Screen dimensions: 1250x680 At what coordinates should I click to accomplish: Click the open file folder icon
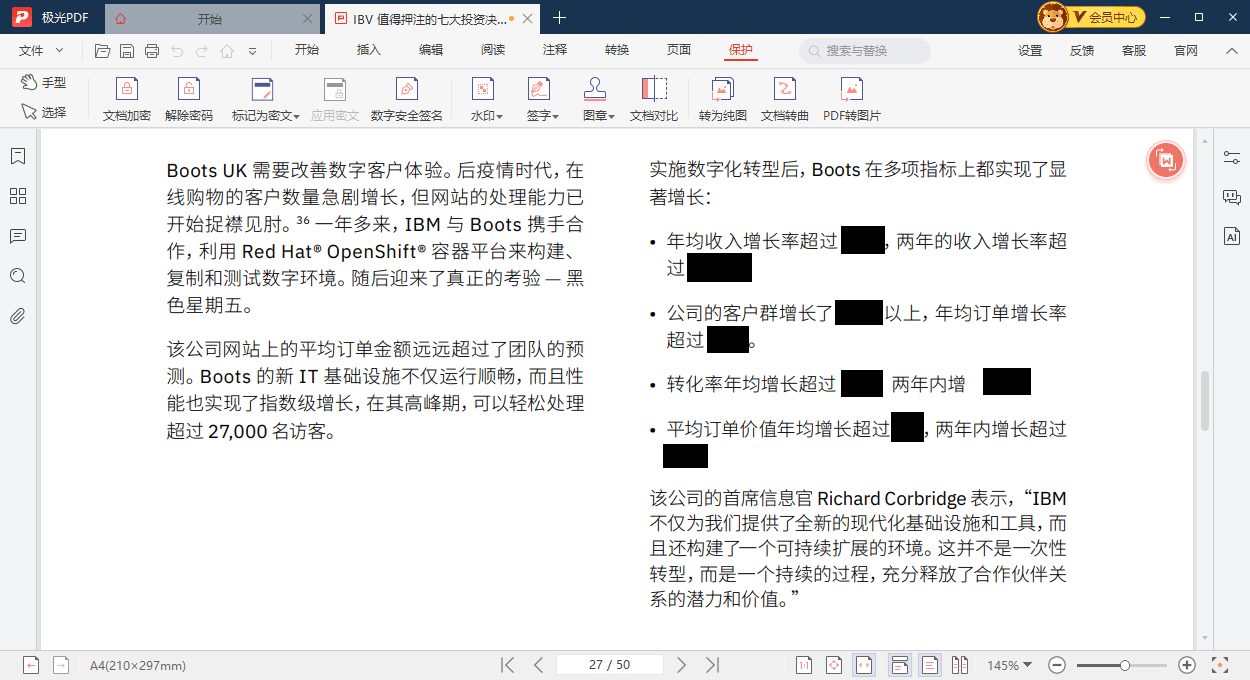tap(102, 51)
